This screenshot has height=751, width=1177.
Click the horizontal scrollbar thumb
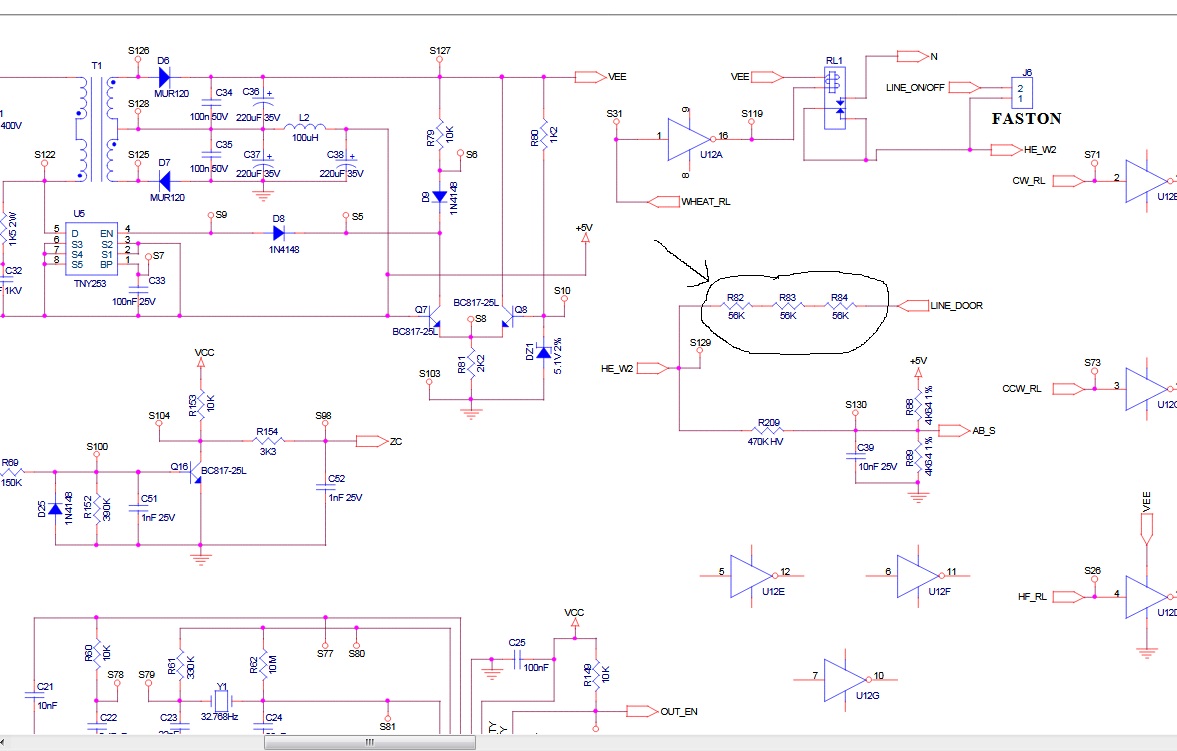[x=369, y=743]
